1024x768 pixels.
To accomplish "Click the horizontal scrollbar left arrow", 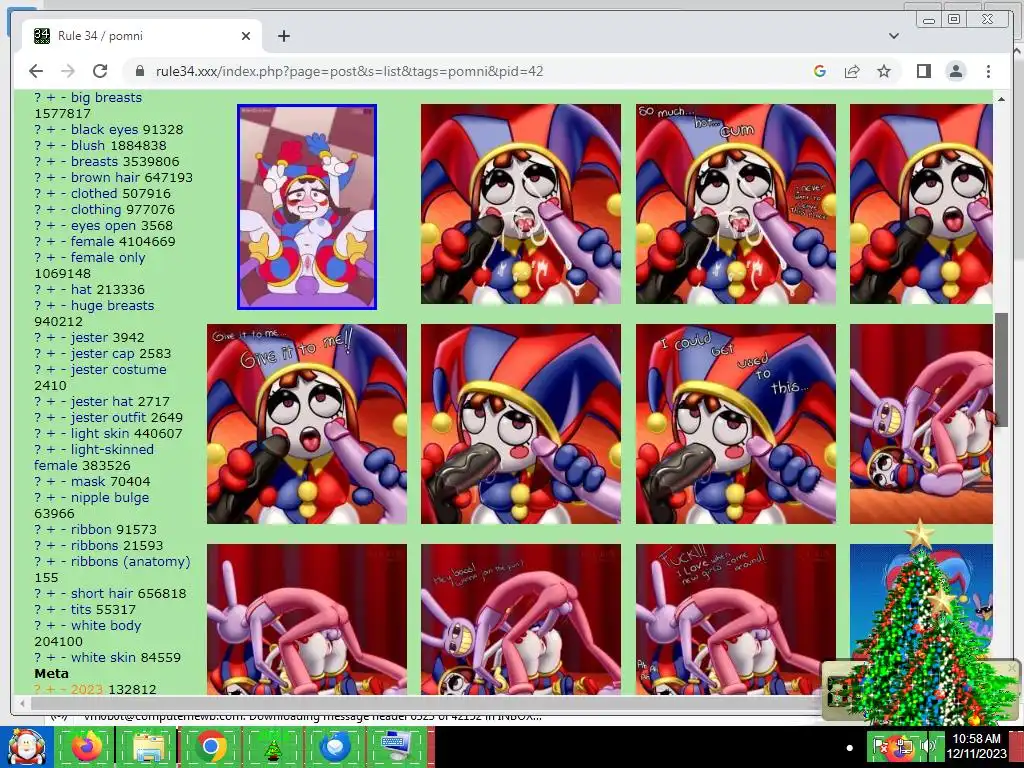I will click(22, 703).
